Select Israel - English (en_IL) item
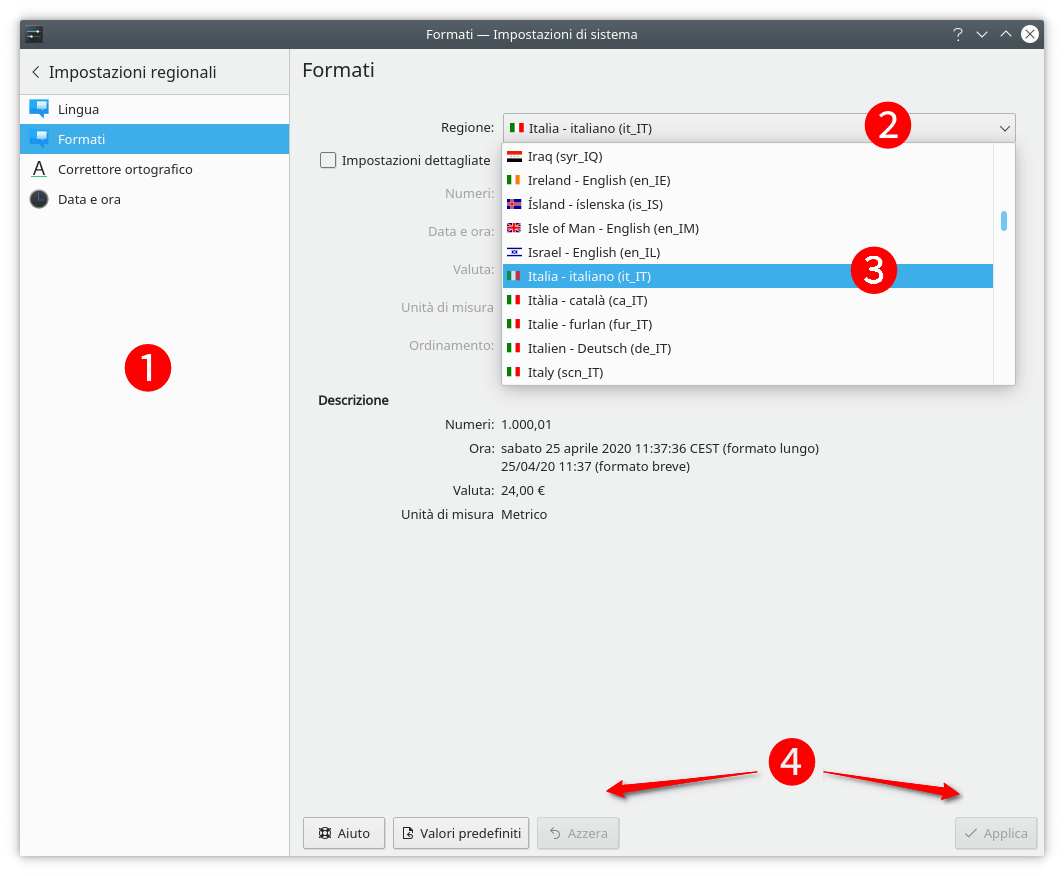Viewport: 1064px width, 876px height. pyautogui.click(x=593, y=252)
